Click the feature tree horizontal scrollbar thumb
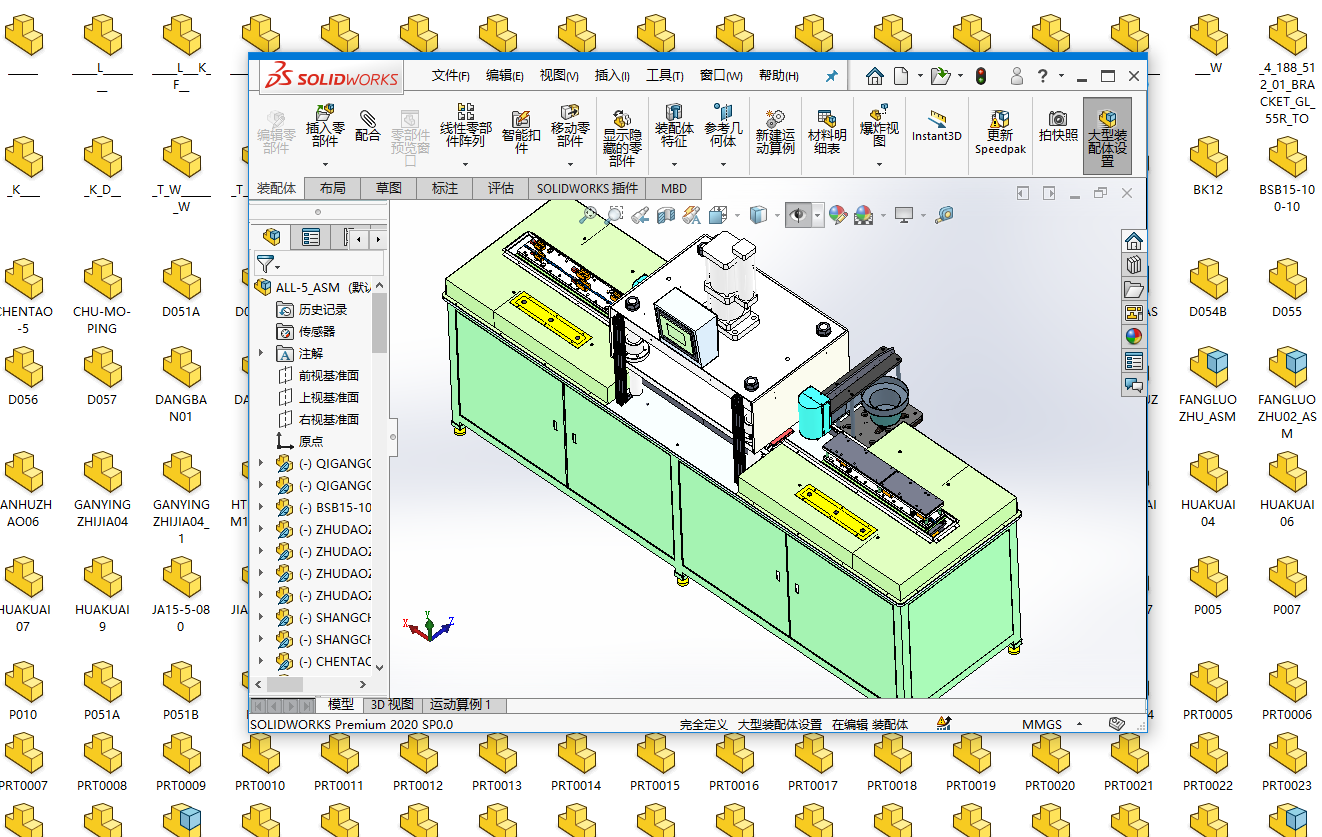The width and height of the screenshot is (1322, 837). (x=284, y=684)
